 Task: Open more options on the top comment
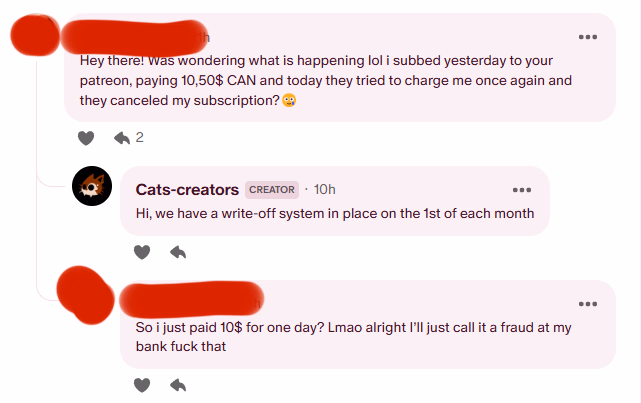587,37
